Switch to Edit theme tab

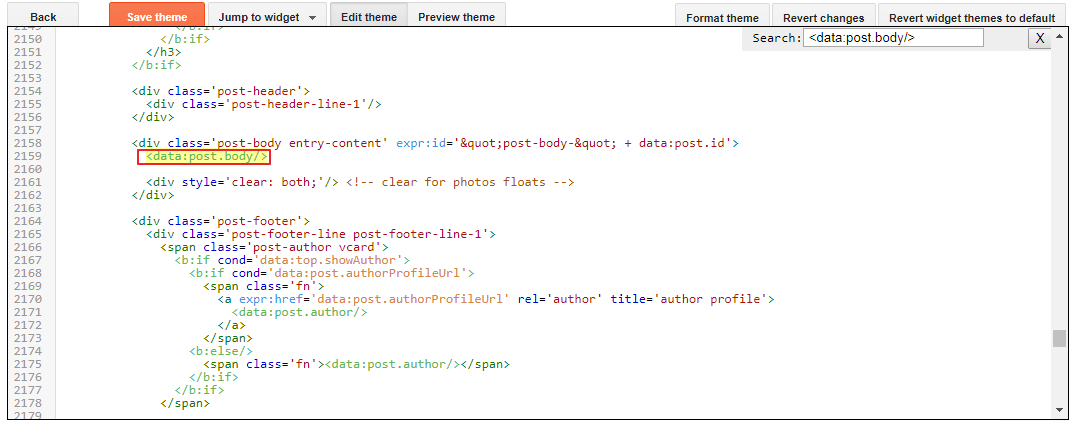coord(369,17)
